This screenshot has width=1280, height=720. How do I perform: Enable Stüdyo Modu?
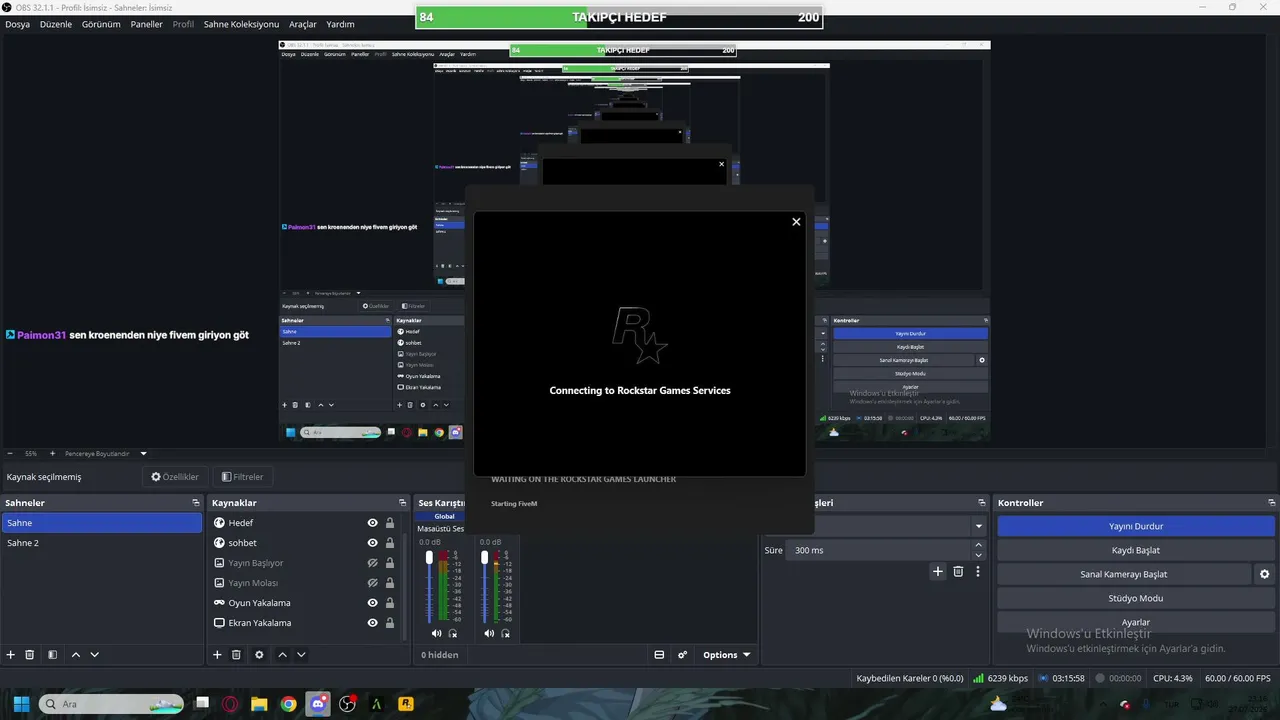(x=1136, y=598)
